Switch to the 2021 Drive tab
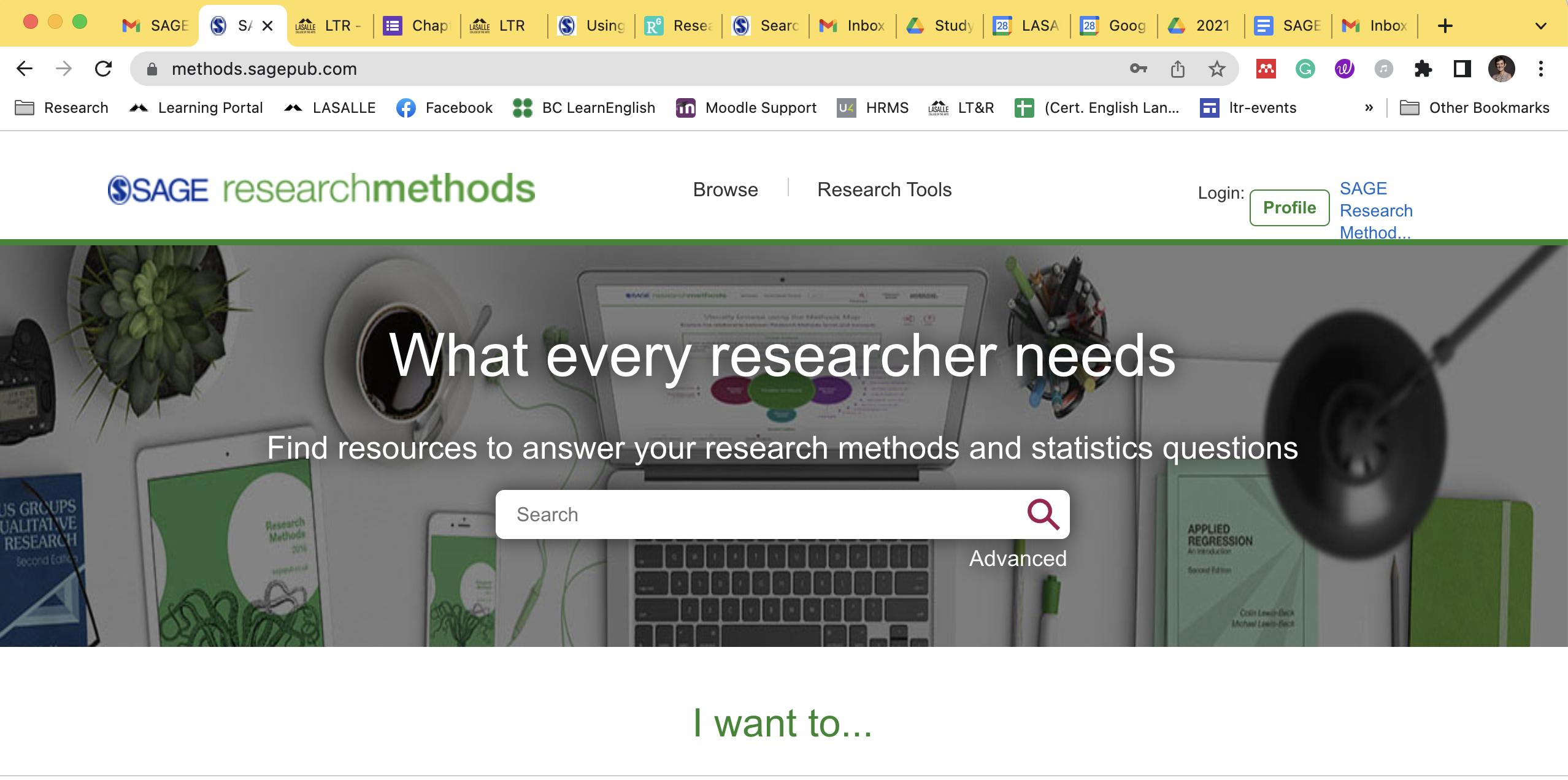1568x780 pixels. [x=1201, y=26]
